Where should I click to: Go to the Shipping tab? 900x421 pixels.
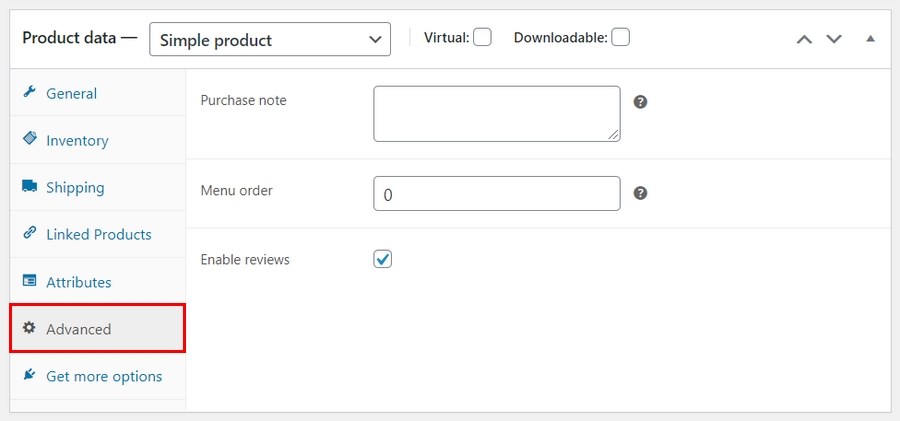click(x=98, y=187)
